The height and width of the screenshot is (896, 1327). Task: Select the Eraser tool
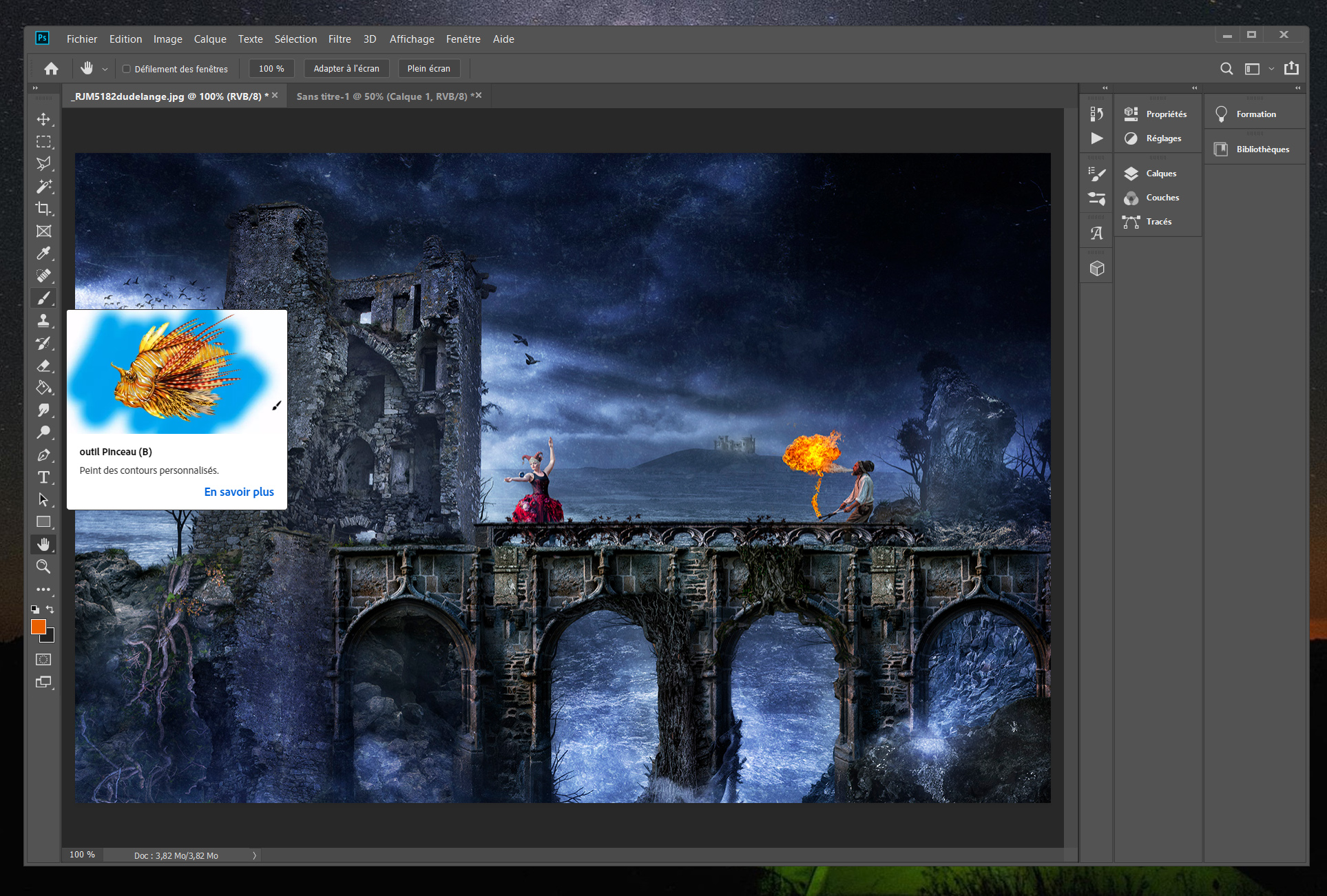point(43,366)
